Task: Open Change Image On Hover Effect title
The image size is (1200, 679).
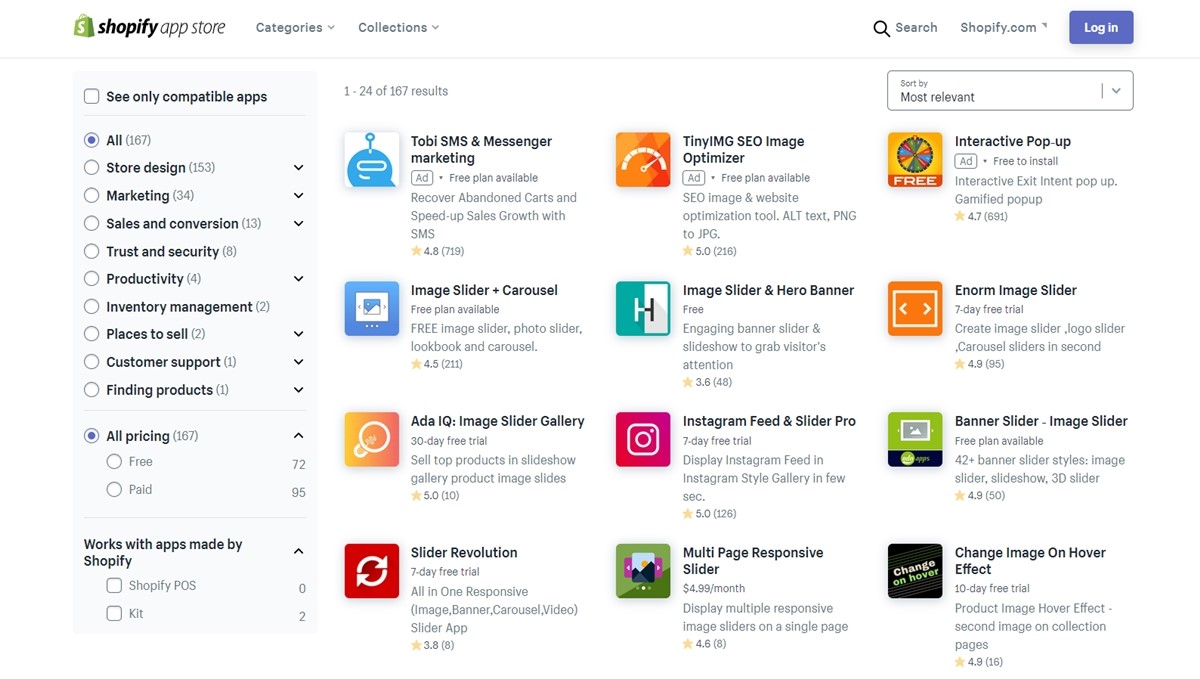Action: pyautogui.click(x=1030, y=561)
